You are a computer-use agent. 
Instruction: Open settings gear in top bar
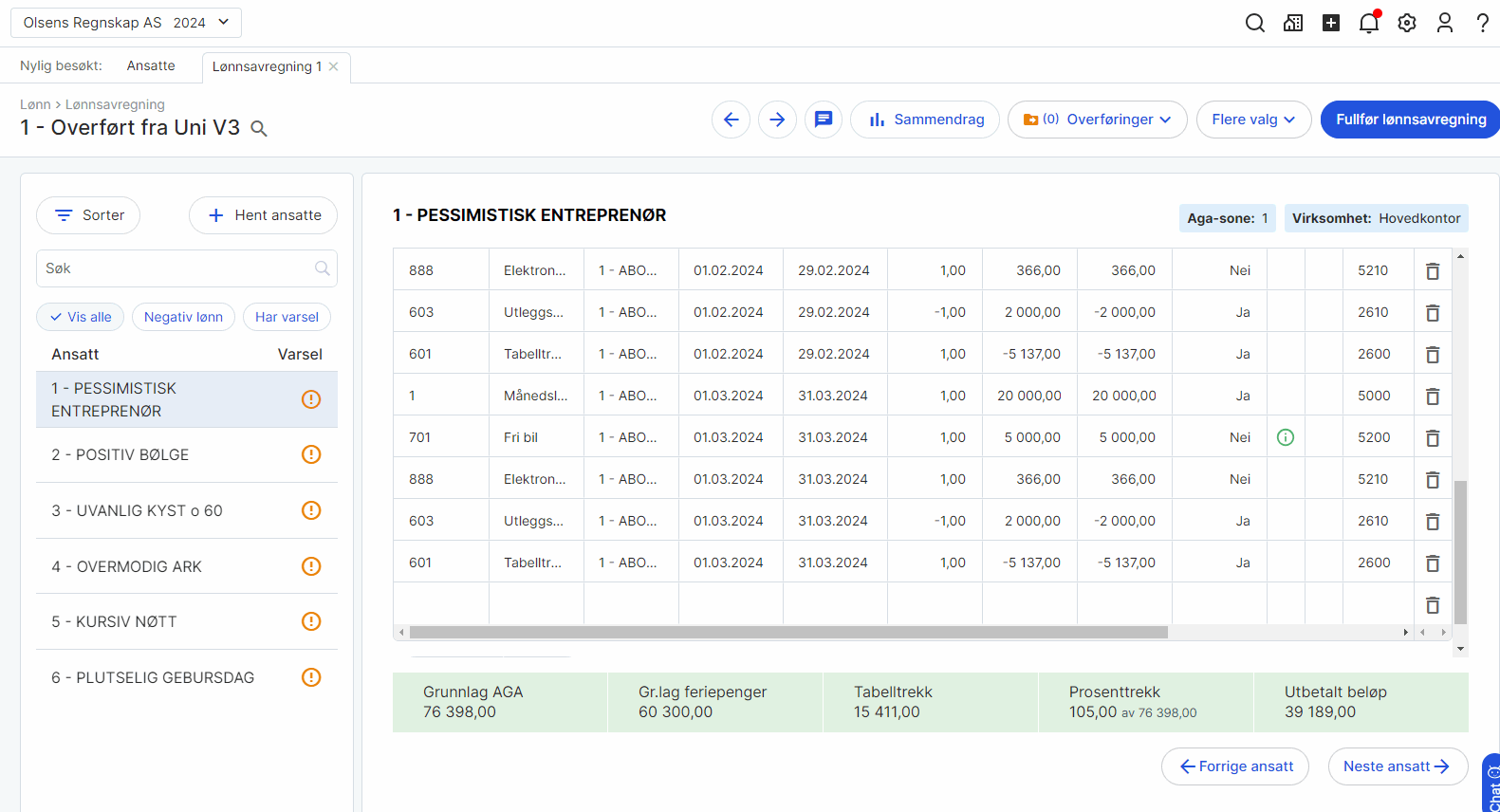(x=1407, y=23)
